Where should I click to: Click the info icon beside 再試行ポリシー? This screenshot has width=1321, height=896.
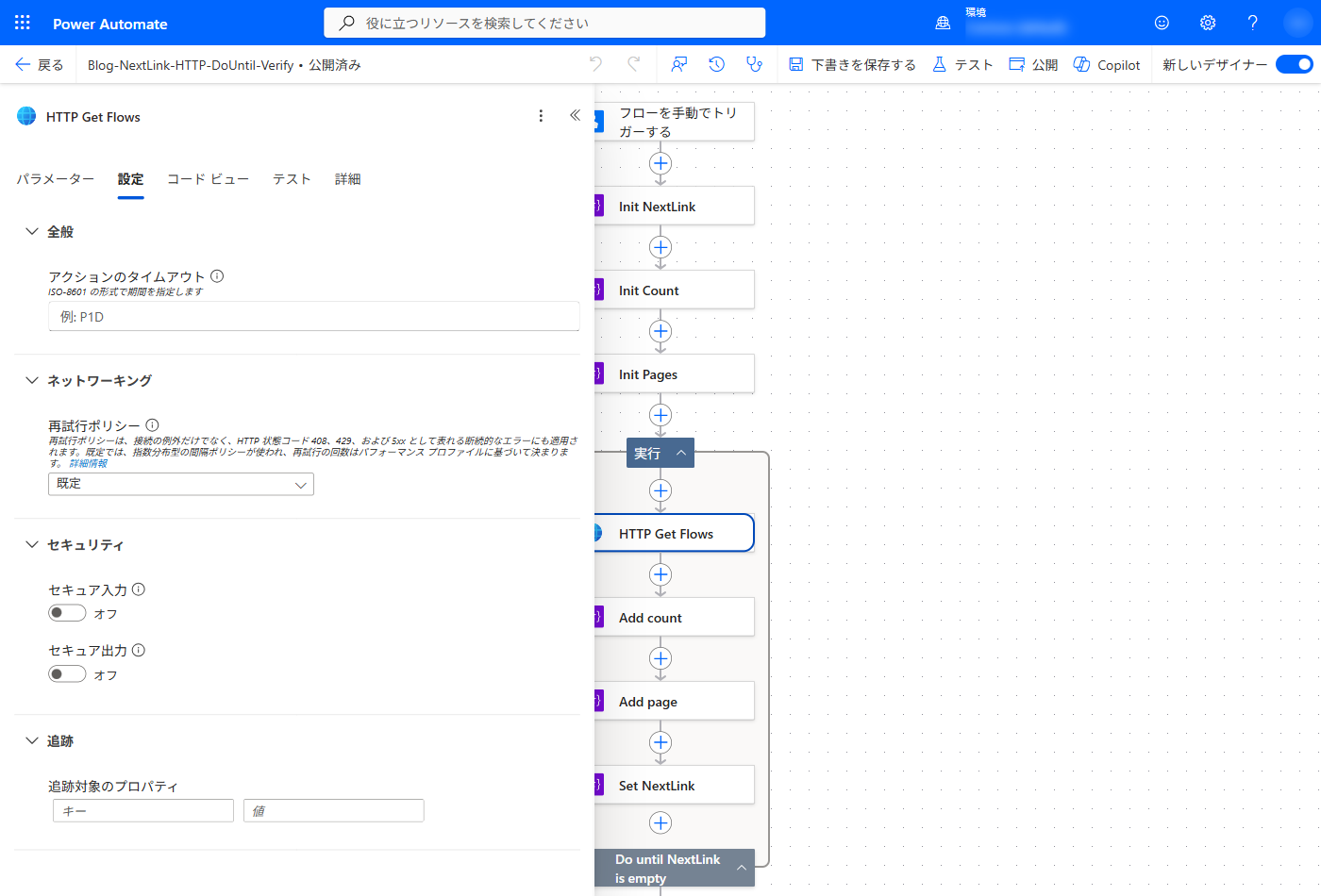click(153, 425)
